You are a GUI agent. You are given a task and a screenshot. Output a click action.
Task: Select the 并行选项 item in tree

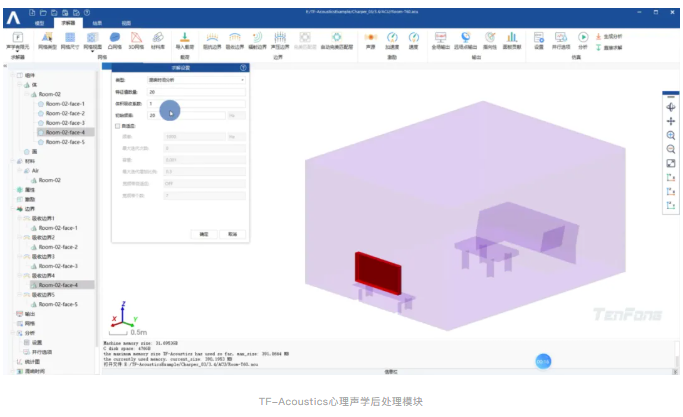click(42, 352)
